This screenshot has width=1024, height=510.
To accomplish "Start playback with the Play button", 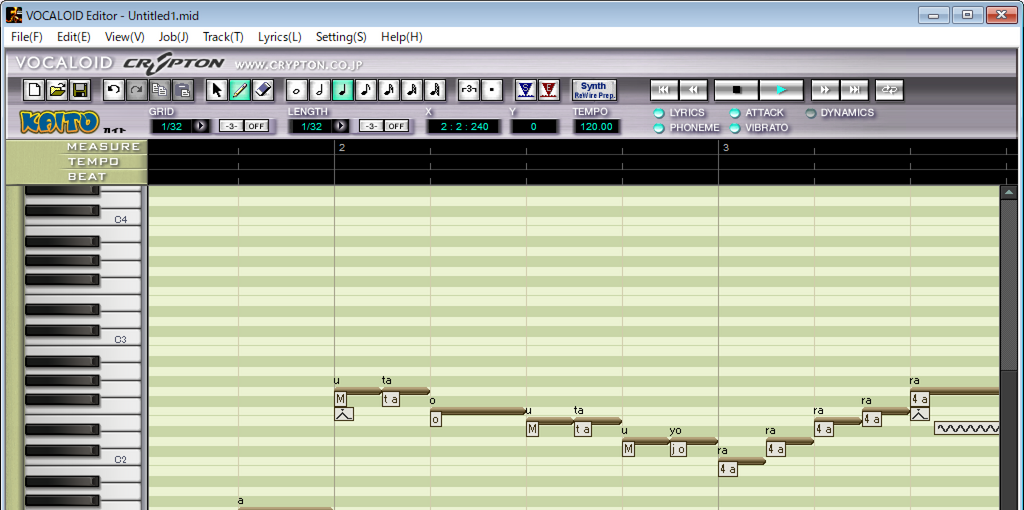I will [x=782, y=90].
